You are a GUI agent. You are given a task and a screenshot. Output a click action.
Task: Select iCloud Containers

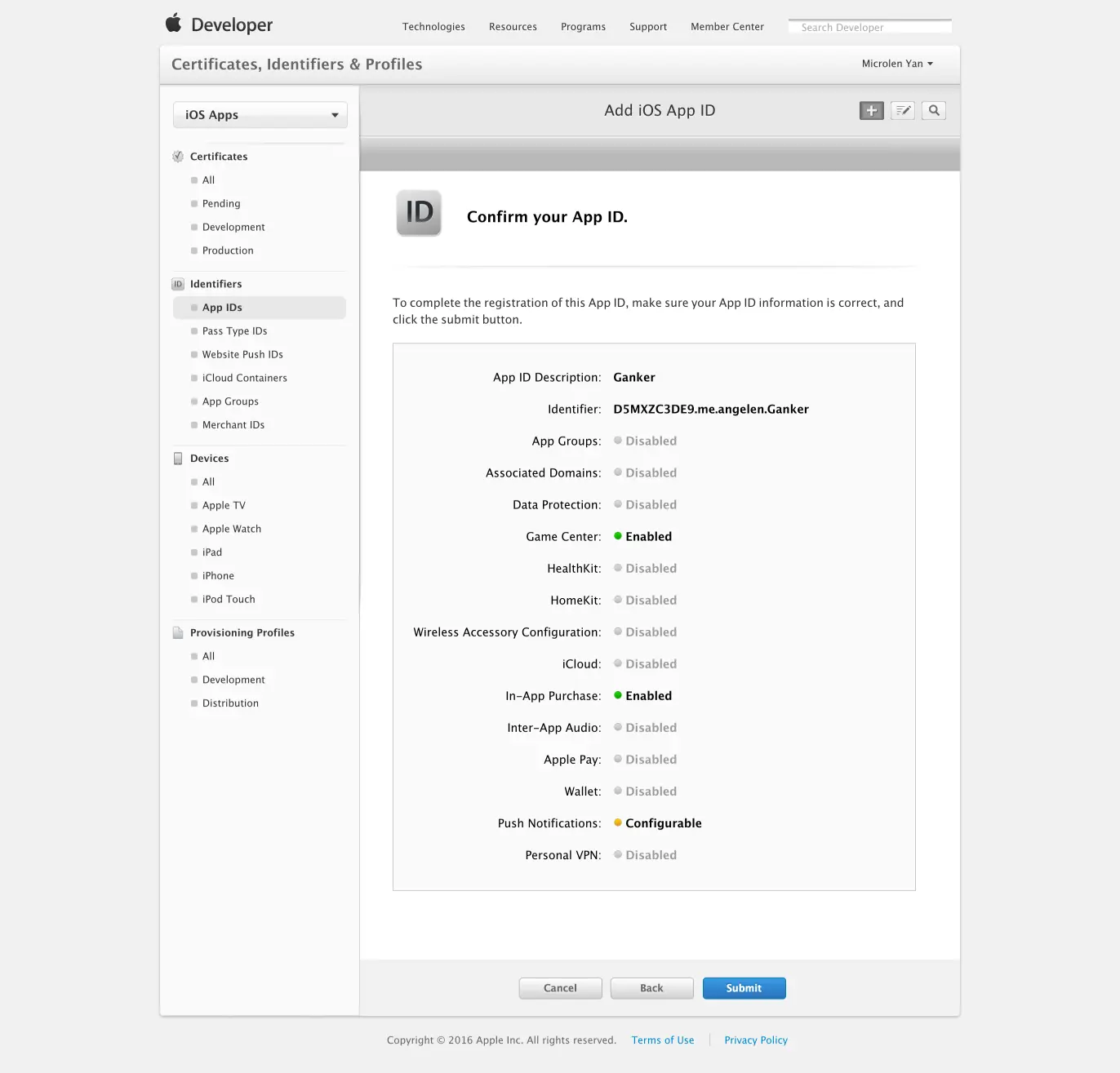tap(245, 379)
